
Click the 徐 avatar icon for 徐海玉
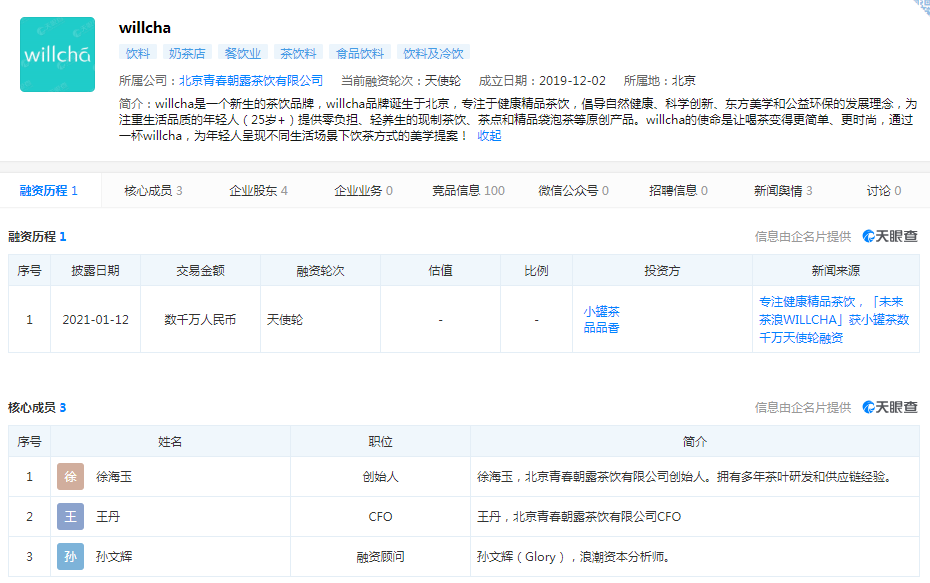tap(71, 476)
